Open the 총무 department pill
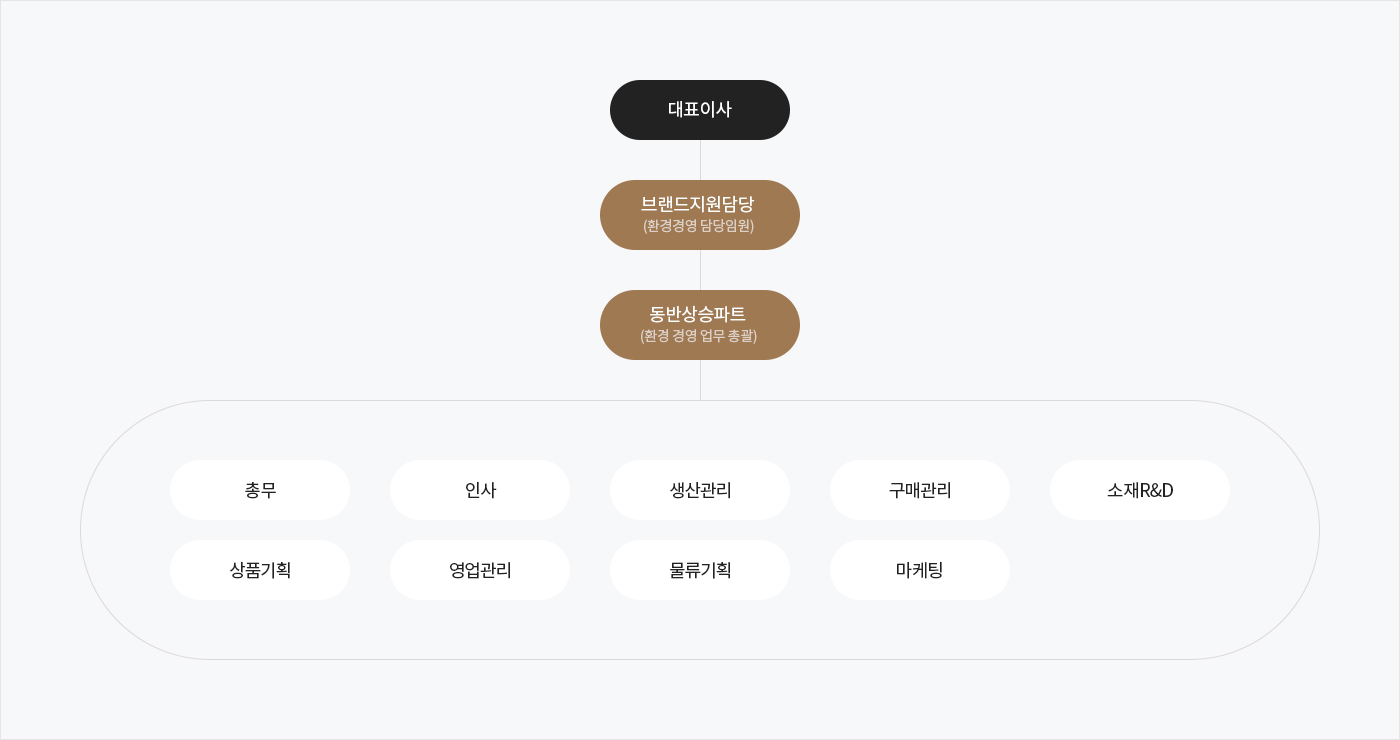The height and width of the screenshot is (740, 1400). (260, 490)
